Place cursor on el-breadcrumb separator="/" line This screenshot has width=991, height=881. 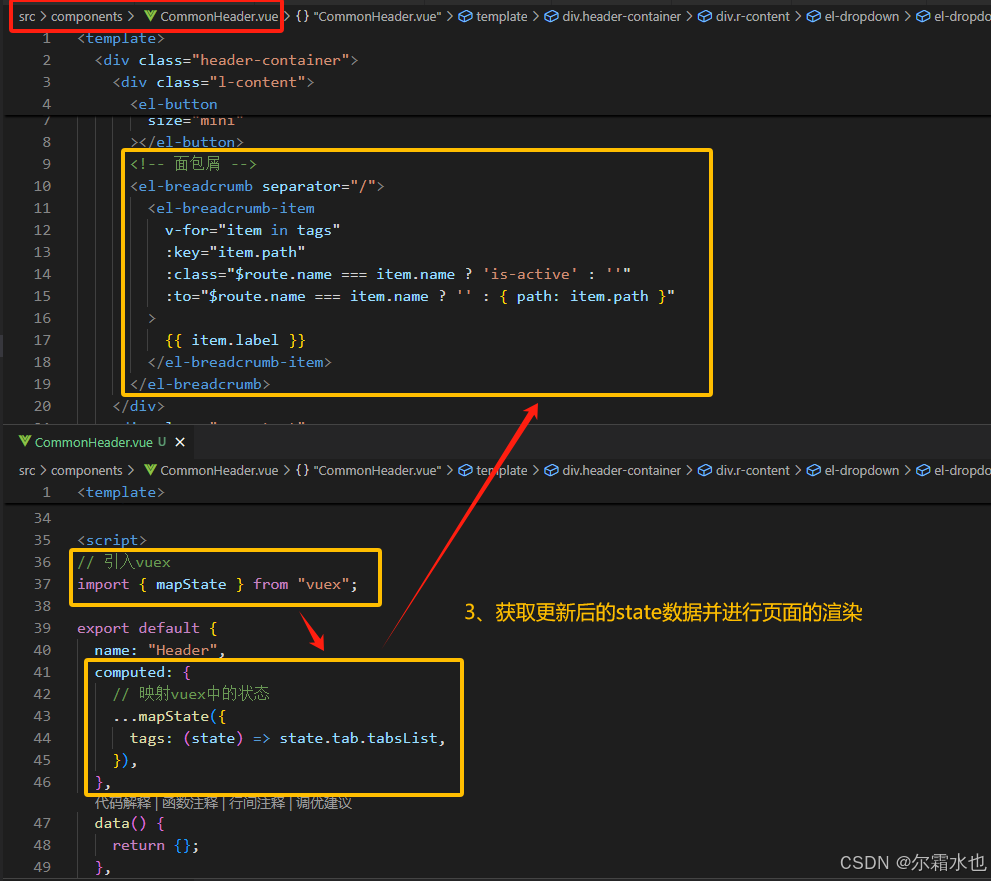(257, 186)
